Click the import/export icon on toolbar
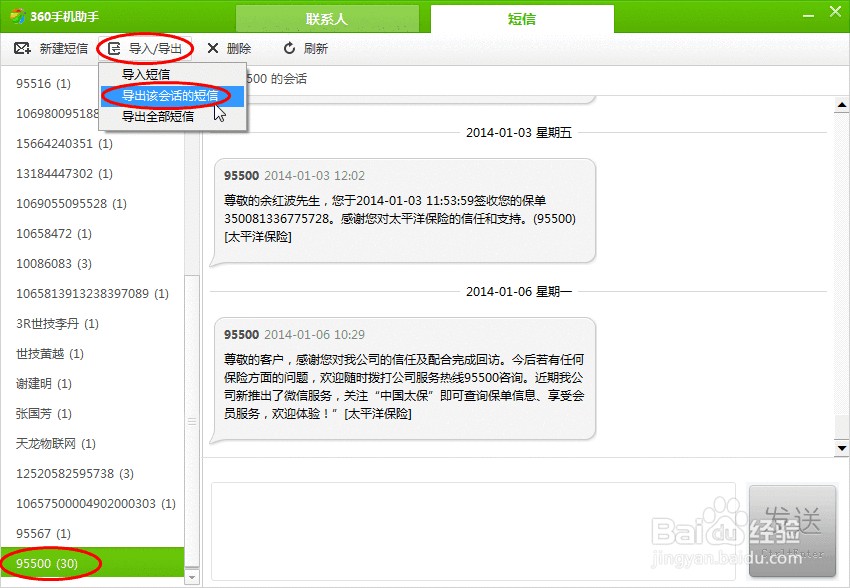The image size is (850, 588). pyautogui.click(x=116, y=47)
